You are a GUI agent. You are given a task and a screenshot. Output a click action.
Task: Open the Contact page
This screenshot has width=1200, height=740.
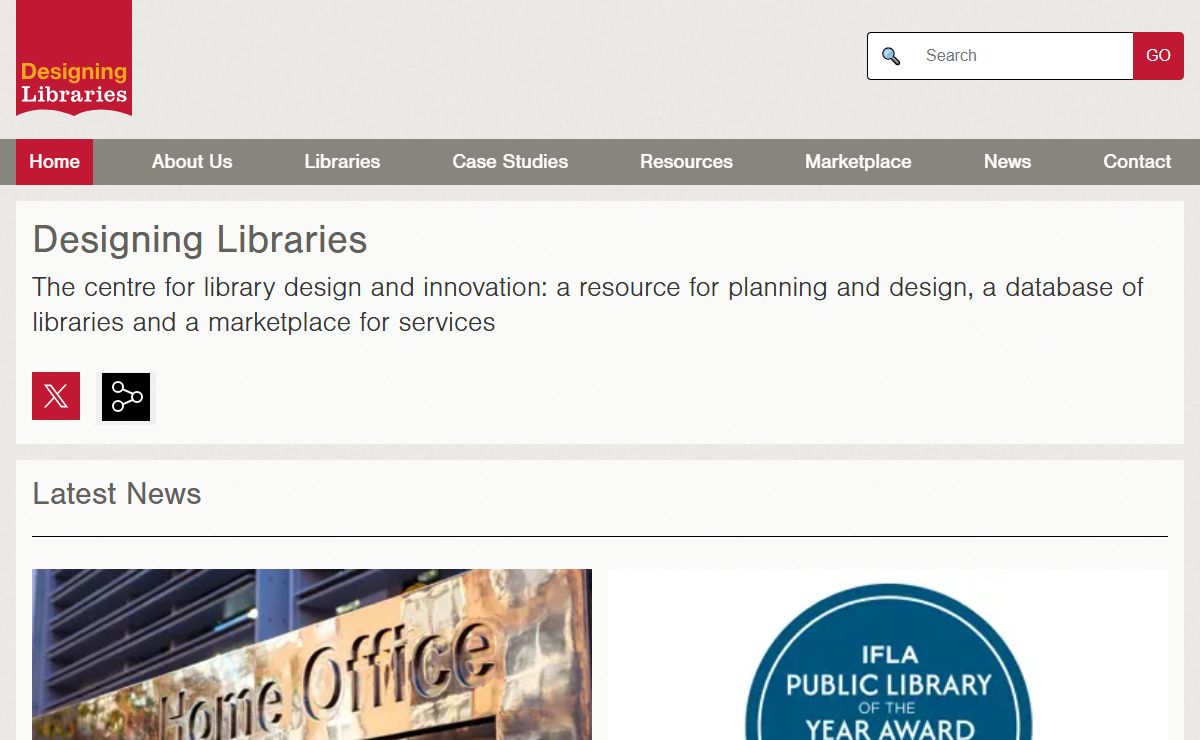(1137, 162)
